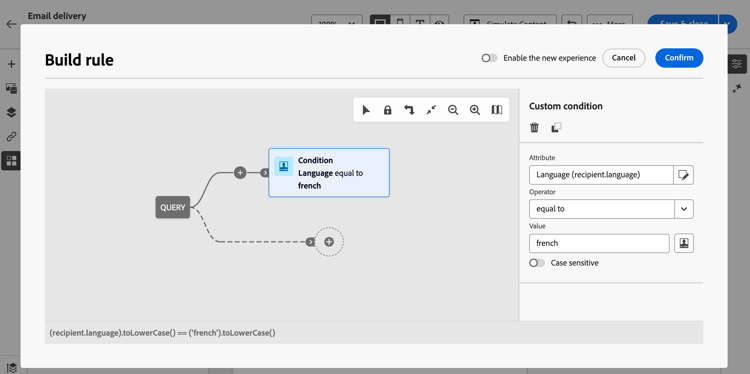The width and height of the screenshot is (750, 374).
Task: Toggle the minimap icon in canvas toolbar
Action: pos(496,110)
